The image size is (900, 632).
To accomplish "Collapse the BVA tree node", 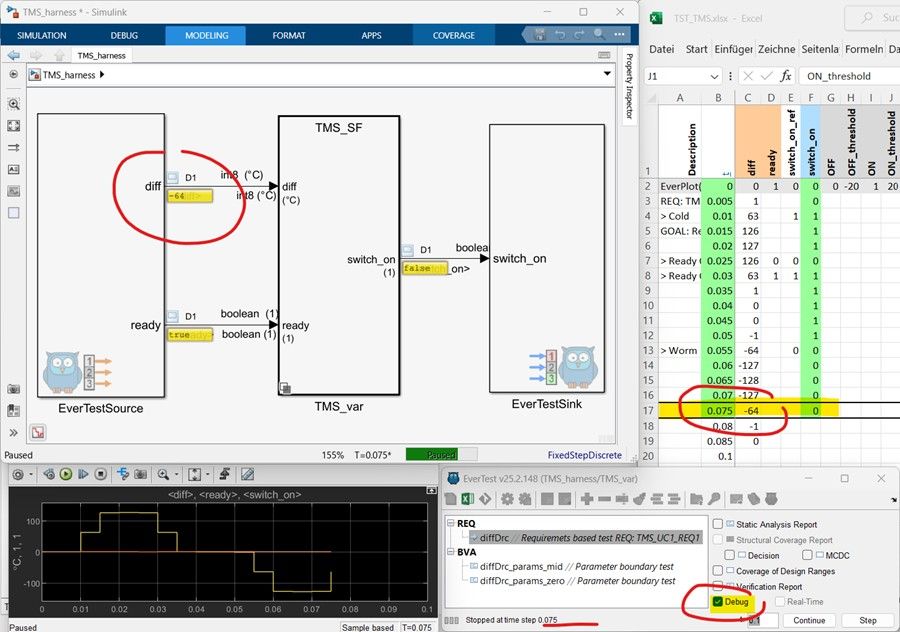I will [451, 552].
